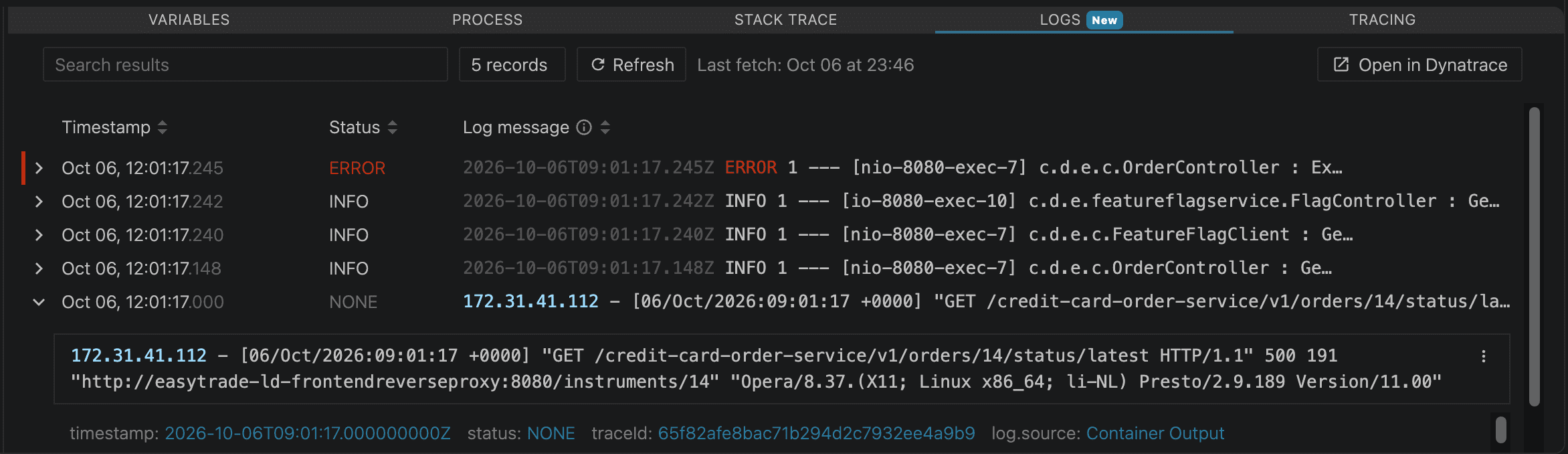This screenshot has width=1568, height=454.
Task: Open the three-dot menu of expanded log
Action: click(x=1483, y=356)
